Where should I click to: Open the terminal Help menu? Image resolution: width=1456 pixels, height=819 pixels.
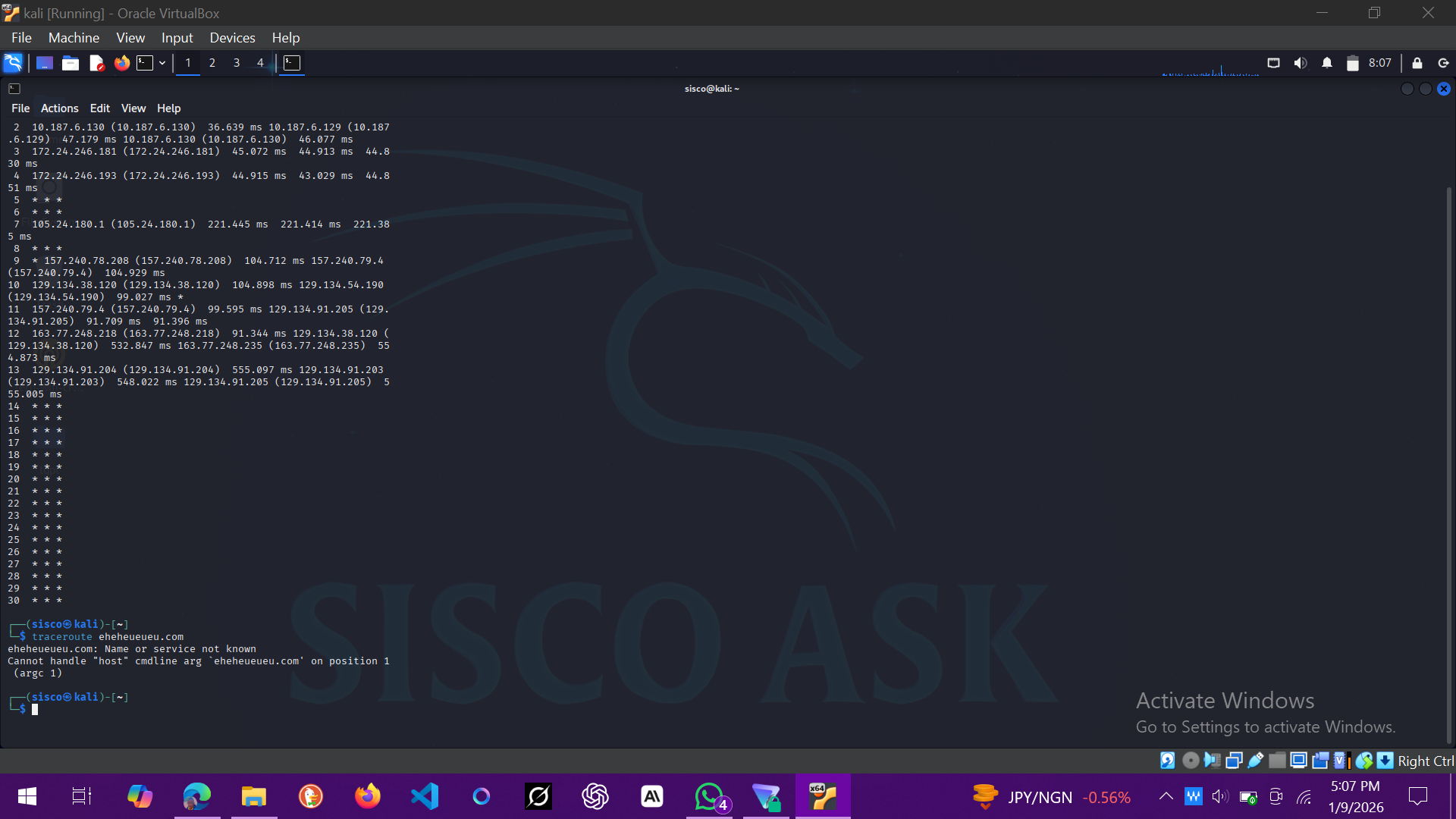[168, 108]
